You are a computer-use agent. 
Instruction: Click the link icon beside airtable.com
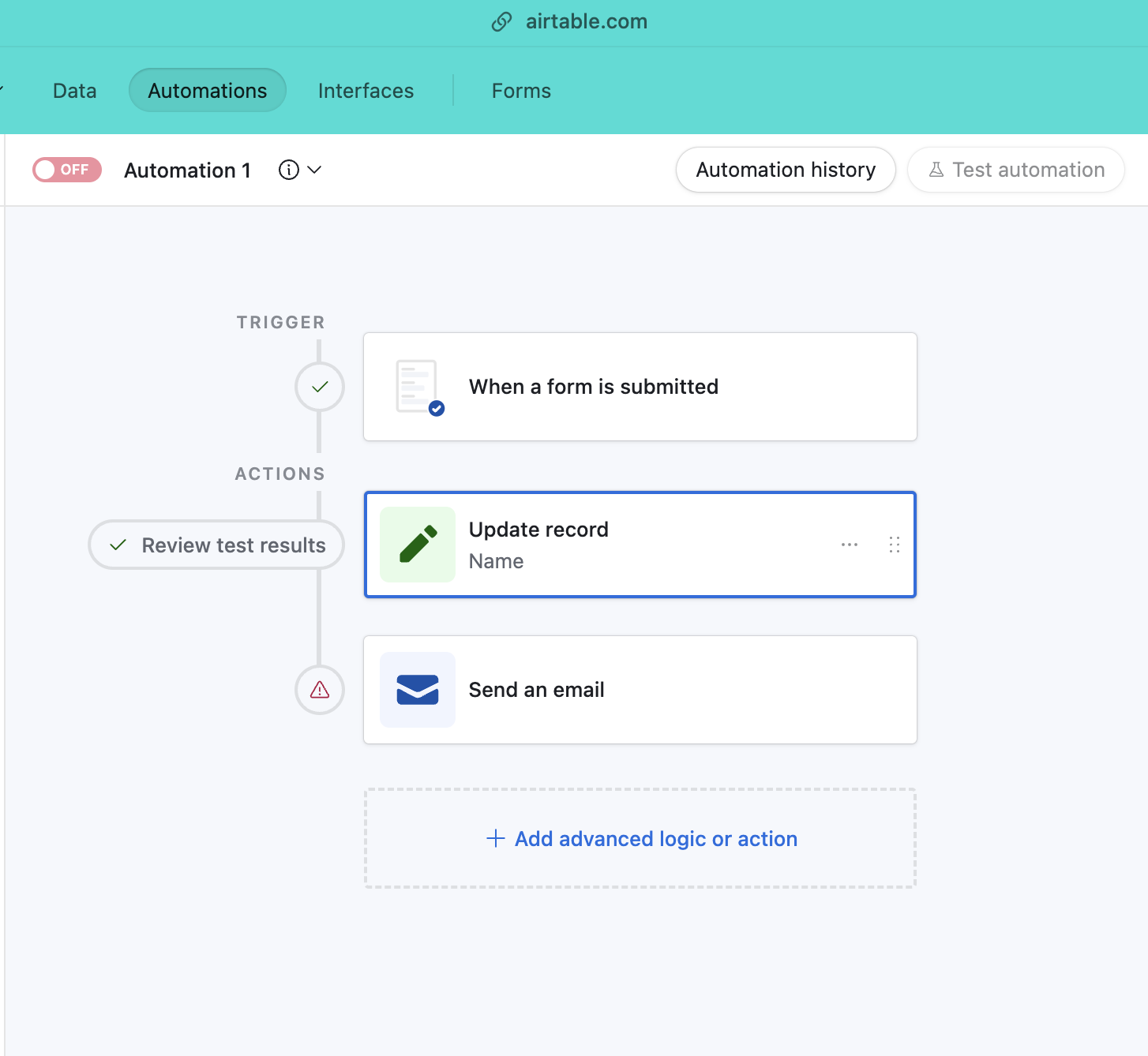click(x=502, y=22)
